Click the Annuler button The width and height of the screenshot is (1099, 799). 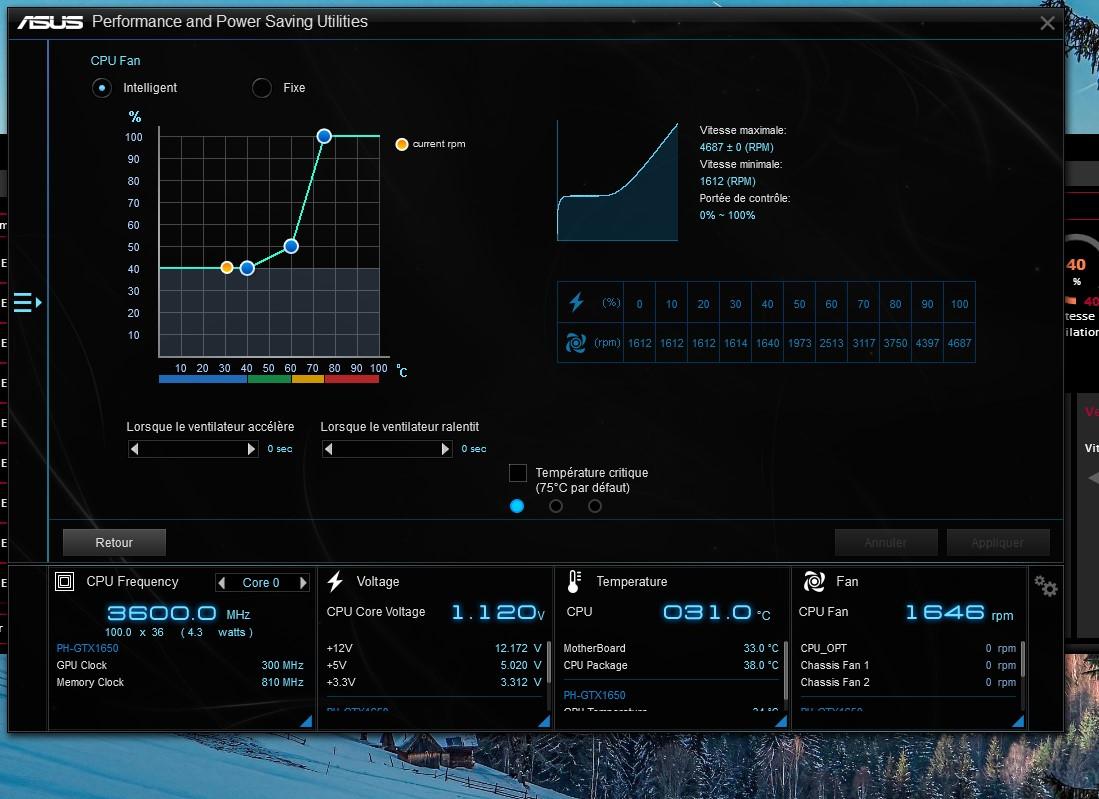(x=886, y=542)
